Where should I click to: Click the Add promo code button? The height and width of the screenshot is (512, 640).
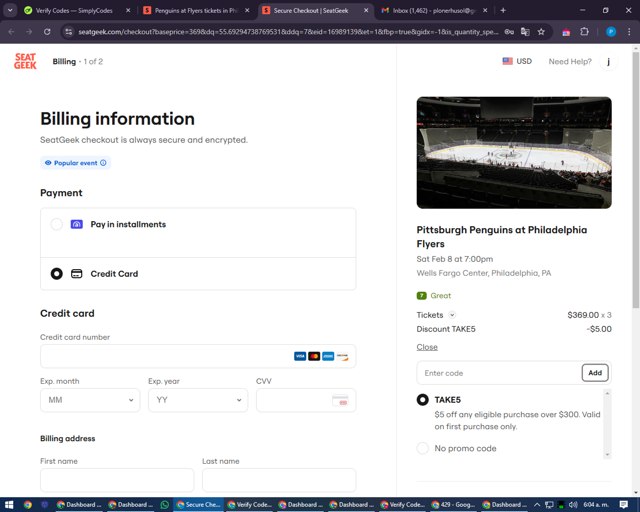pos(594,373)
